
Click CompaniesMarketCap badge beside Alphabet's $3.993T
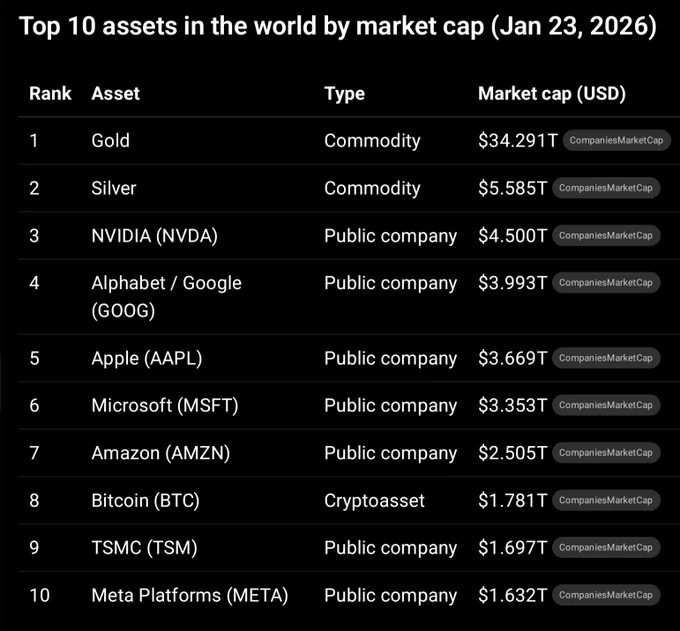[x=606, y=283]
